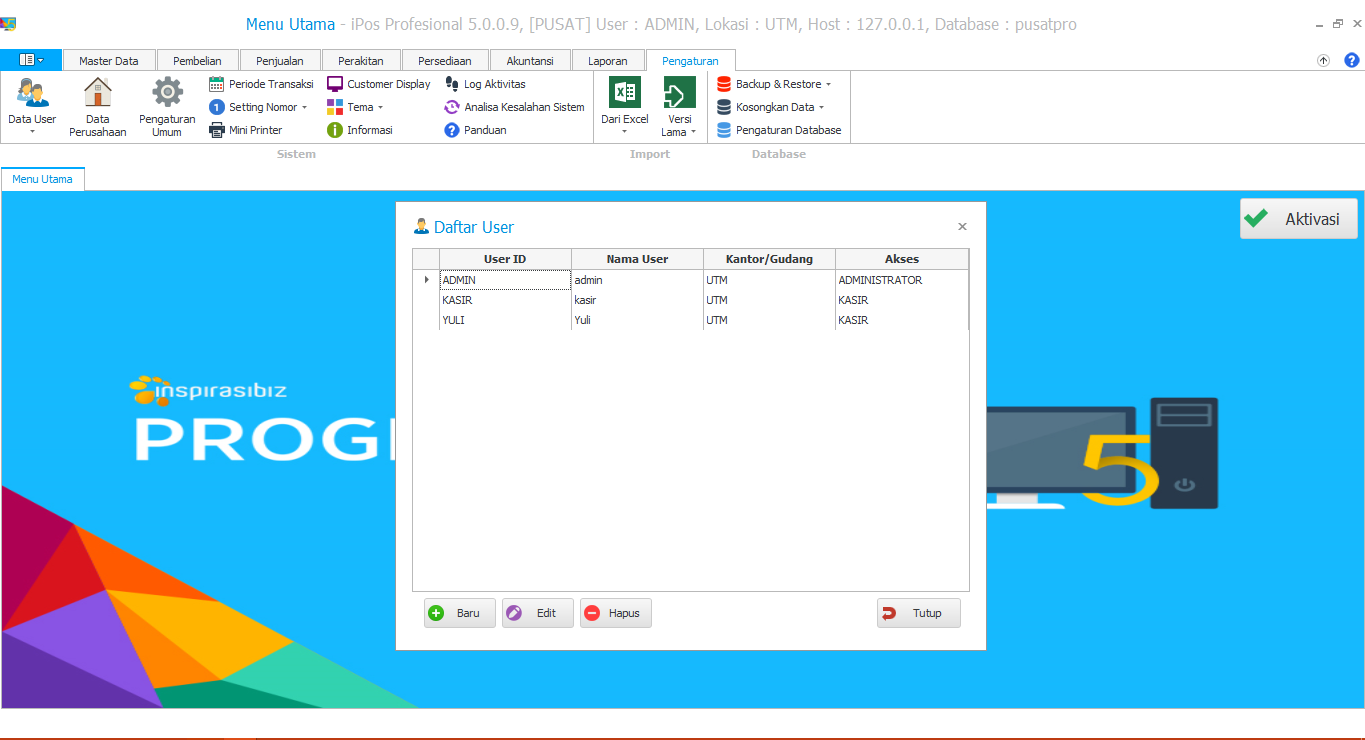This screenshot has height=740, width=1365.
Task: Click the Periode Transaksi calendar icon
Action: [217, 84]
